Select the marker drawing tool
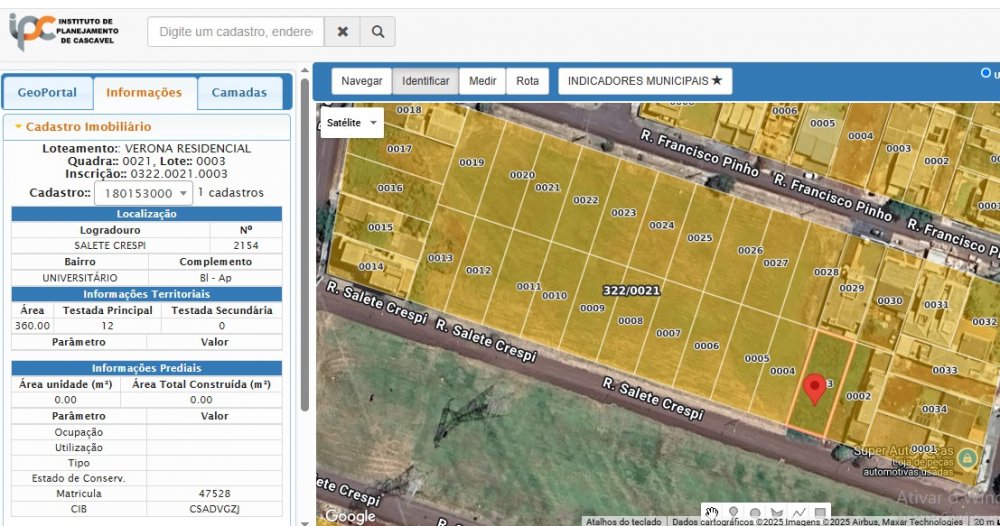1000x526 pixels. point(733,513)
